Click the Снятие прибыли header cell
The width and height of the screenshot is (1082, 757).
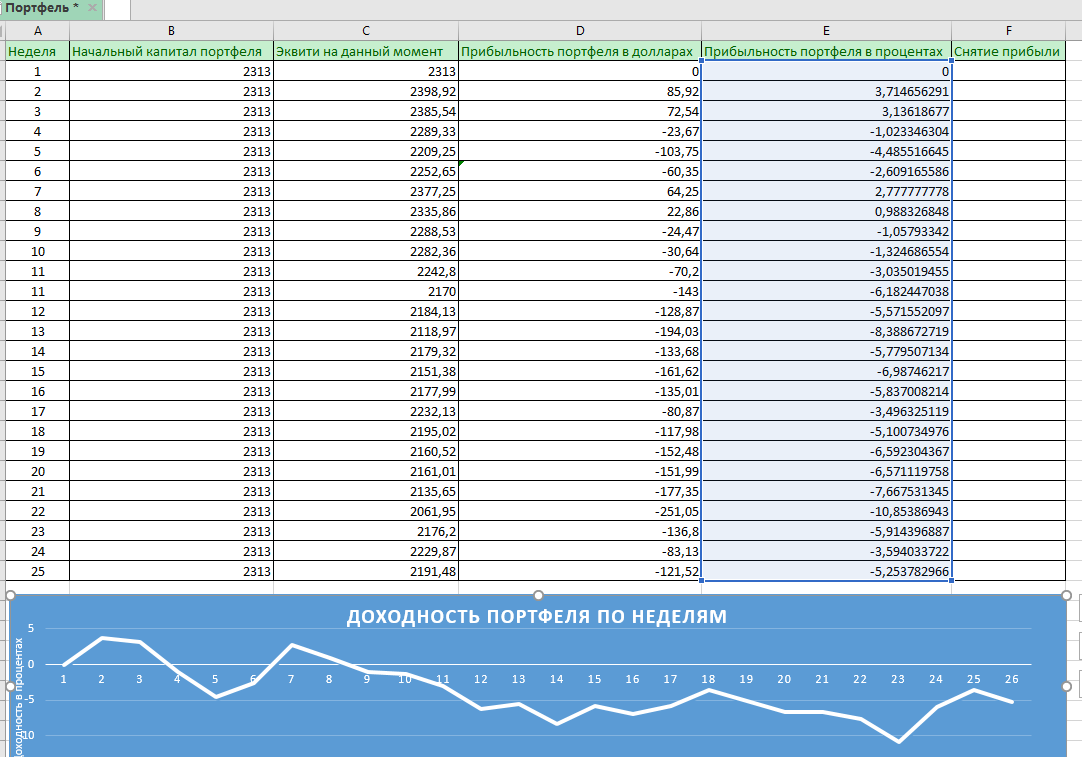click(x=1008, y=51)
